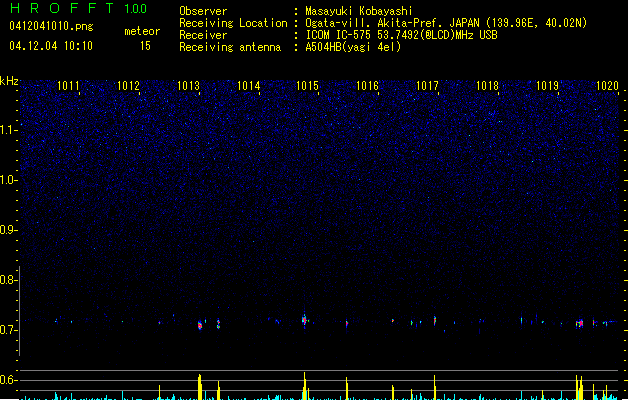The height and width of the screenshot is (400, 629).
Task: Click the 1020 time axis marker
Action: 607,85
